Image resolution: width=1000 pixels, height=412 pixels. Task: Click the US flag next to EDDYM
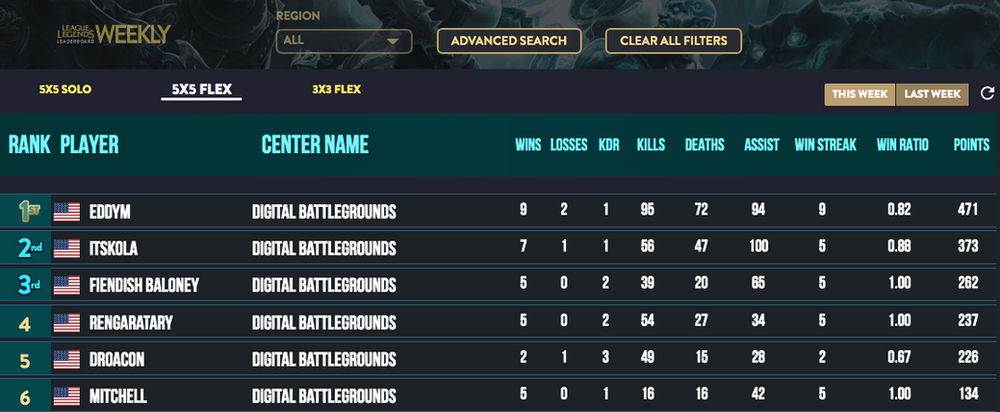66,212
